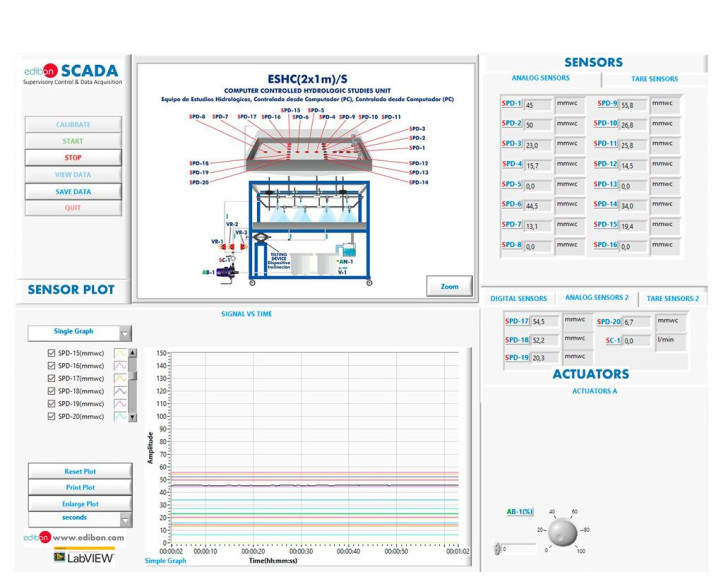Click SPD-20 plot line style icon

pos(120,416)
